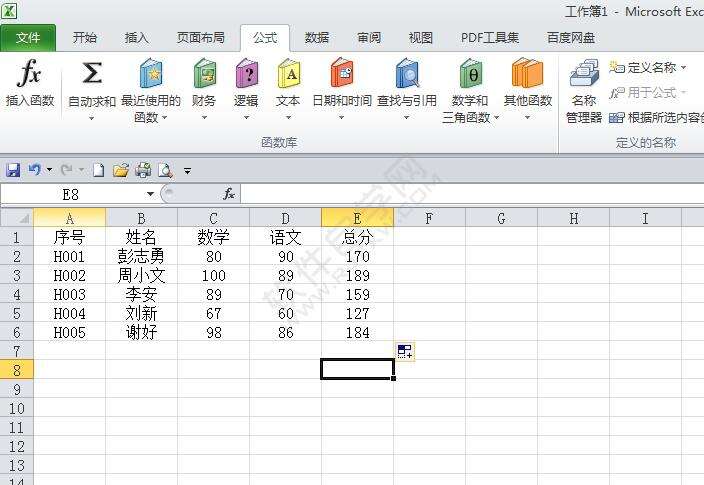Click math score cell 100
This screenshot has width=704, height=485.
pyautogui.click(x=213, y=275)
